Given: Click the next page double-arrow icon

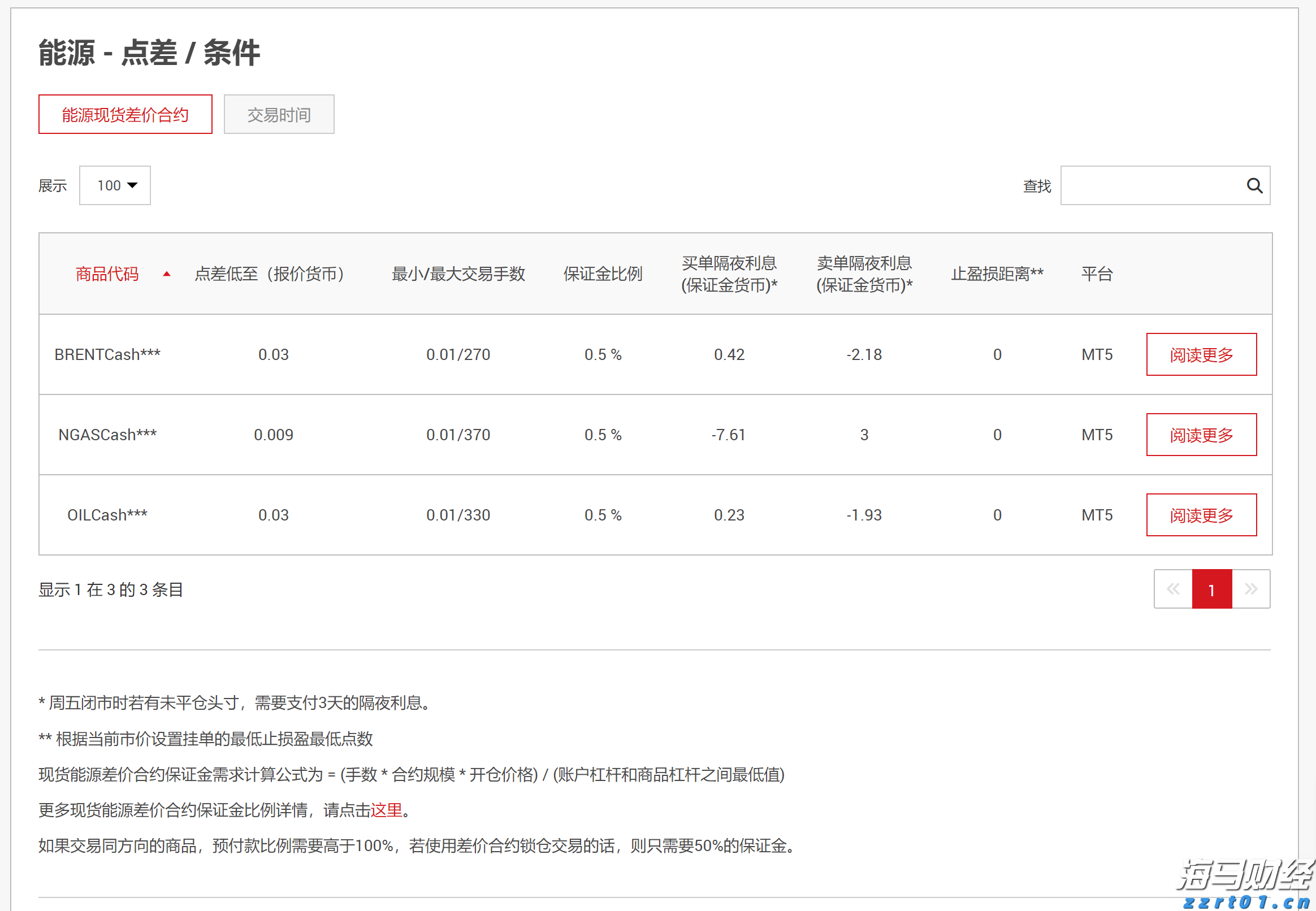Looking at the screenshot, I should tap(1252, 588).
